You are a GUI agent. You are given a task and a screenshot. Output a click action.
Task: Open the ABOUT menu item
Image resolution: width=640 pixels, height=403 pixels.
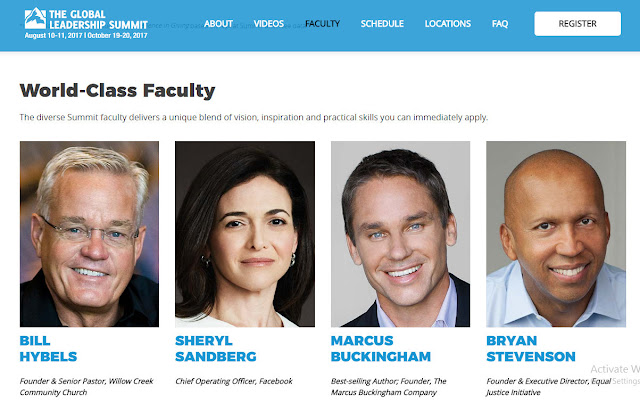coord(218,23)
